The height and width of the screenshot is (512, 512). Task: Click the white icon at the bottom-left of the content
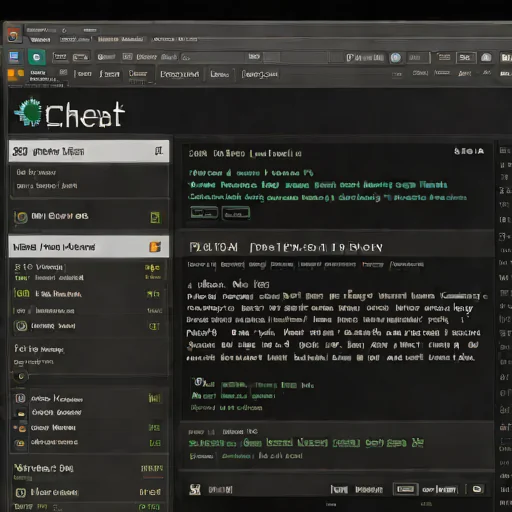click(x=195, y=489)
